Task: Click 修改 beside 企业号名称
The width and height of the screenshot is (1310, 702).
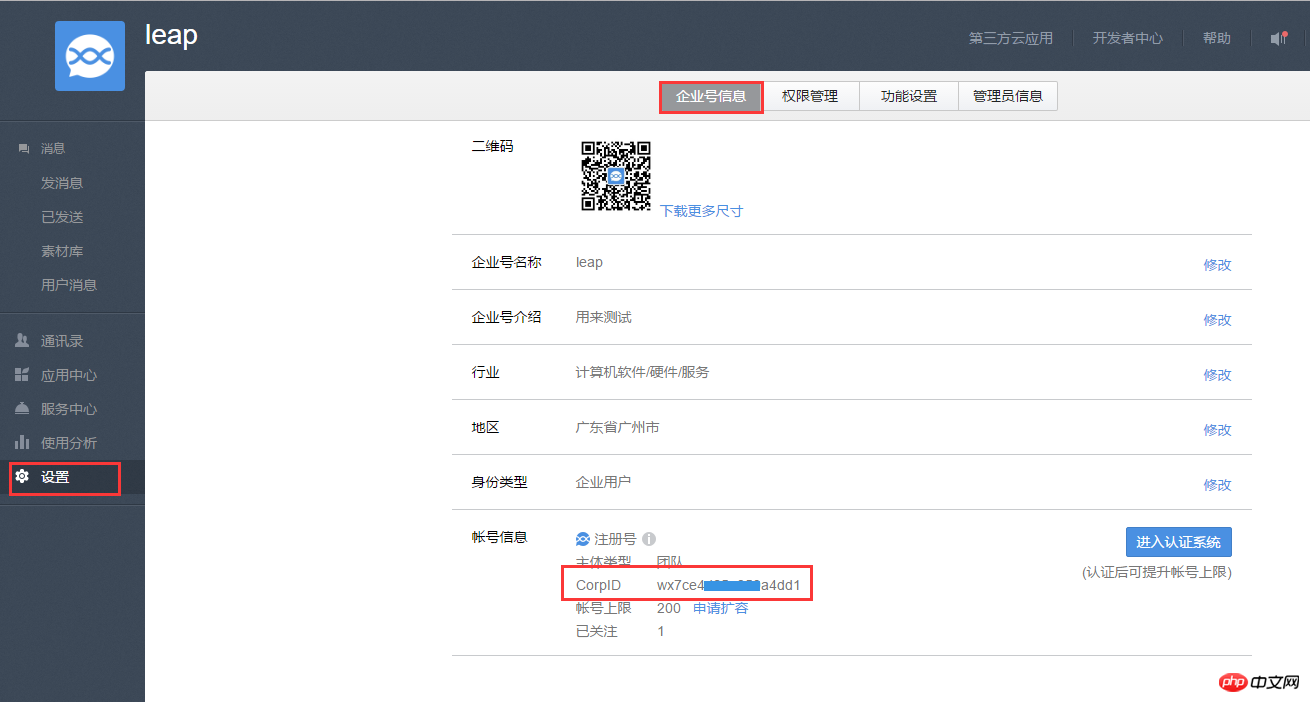Action: [x=1218, y=264]
